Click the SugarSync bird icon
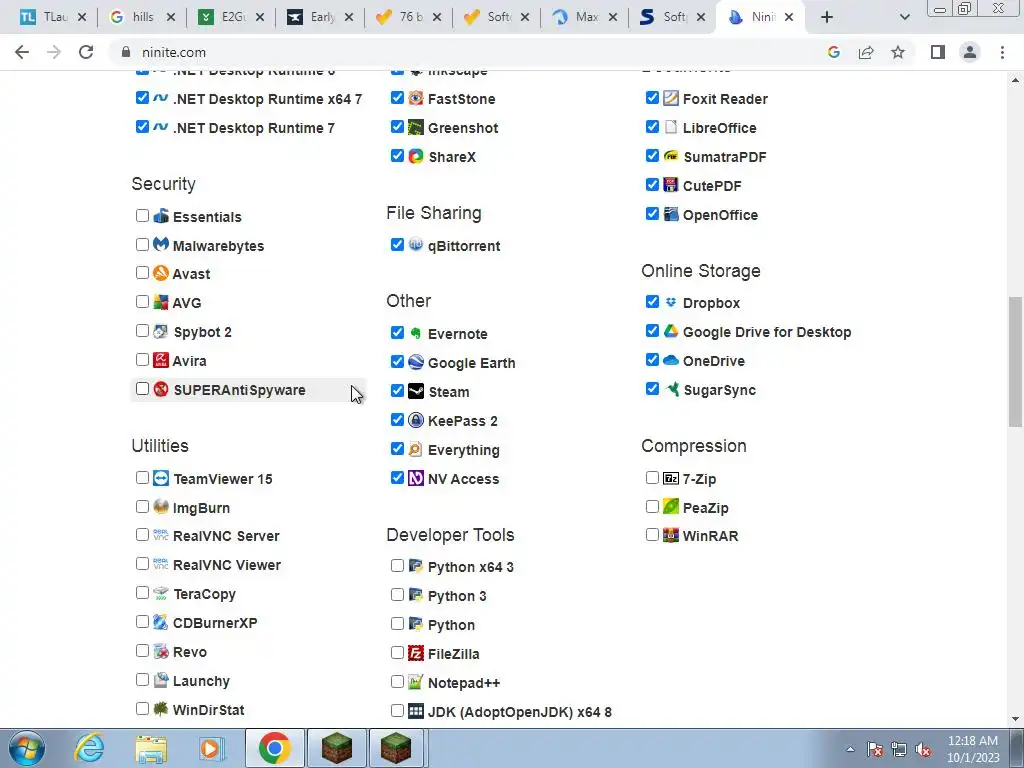The height and width of the screenshot is (768, 1024). click(671, 389)
